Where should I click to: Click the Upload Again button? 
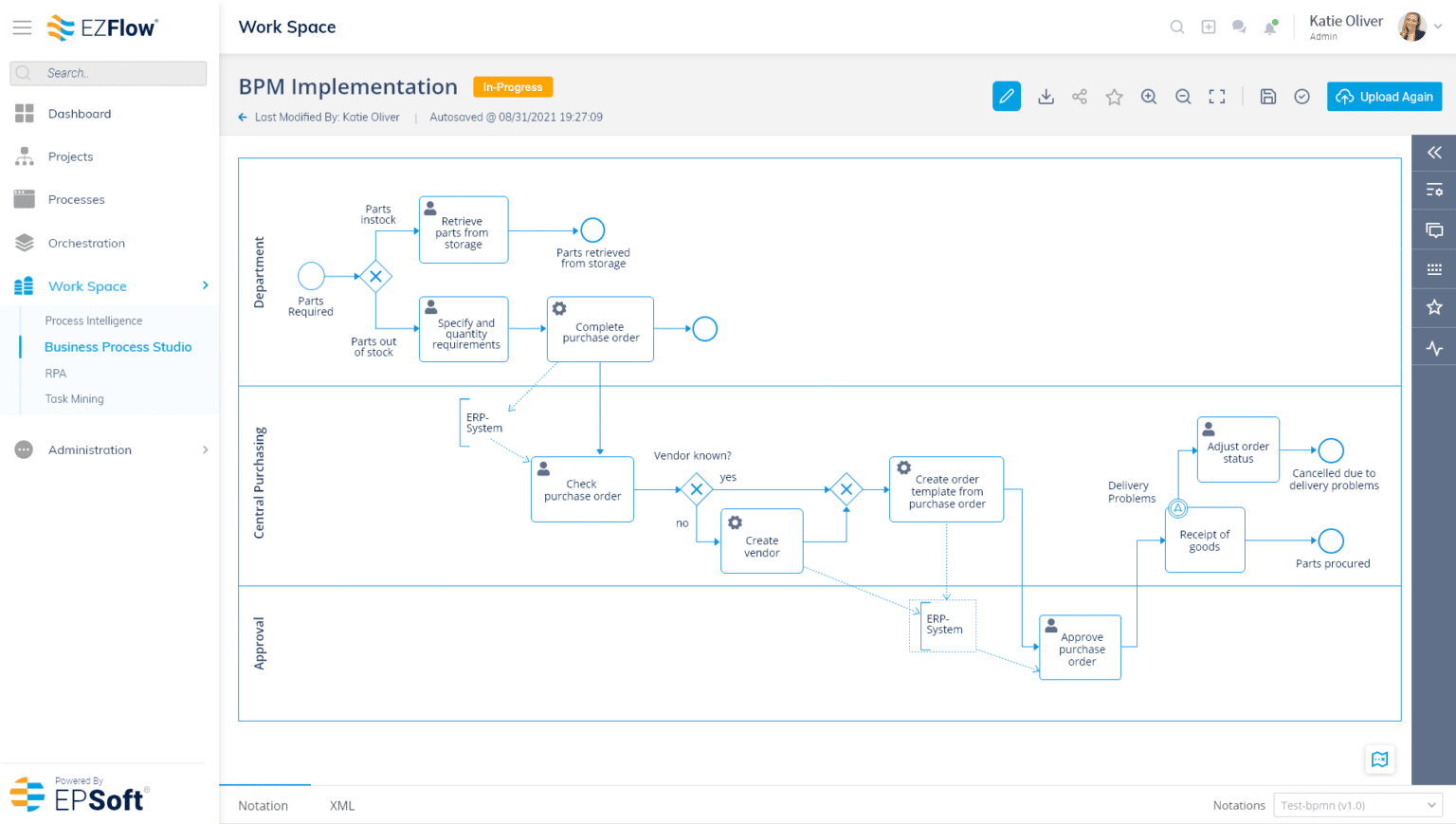(x=1384, y=96)
